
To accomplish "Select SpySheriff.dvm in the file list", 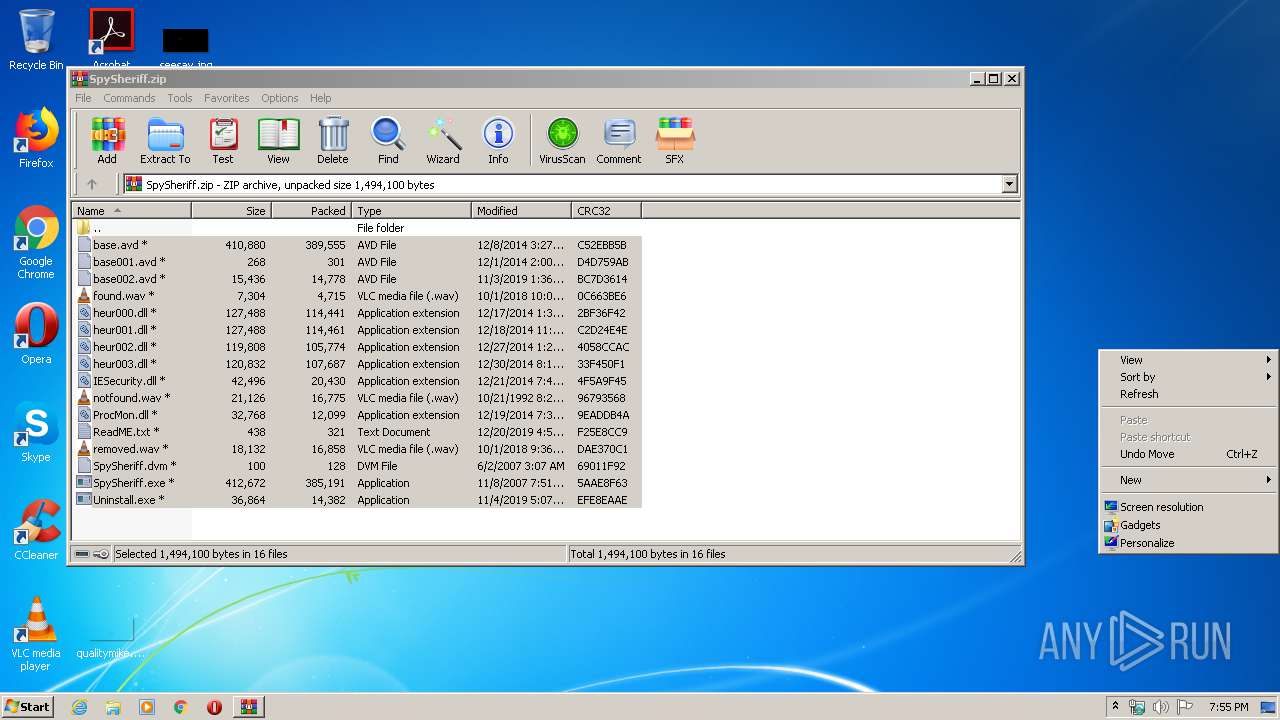I will tap(358, 466).
